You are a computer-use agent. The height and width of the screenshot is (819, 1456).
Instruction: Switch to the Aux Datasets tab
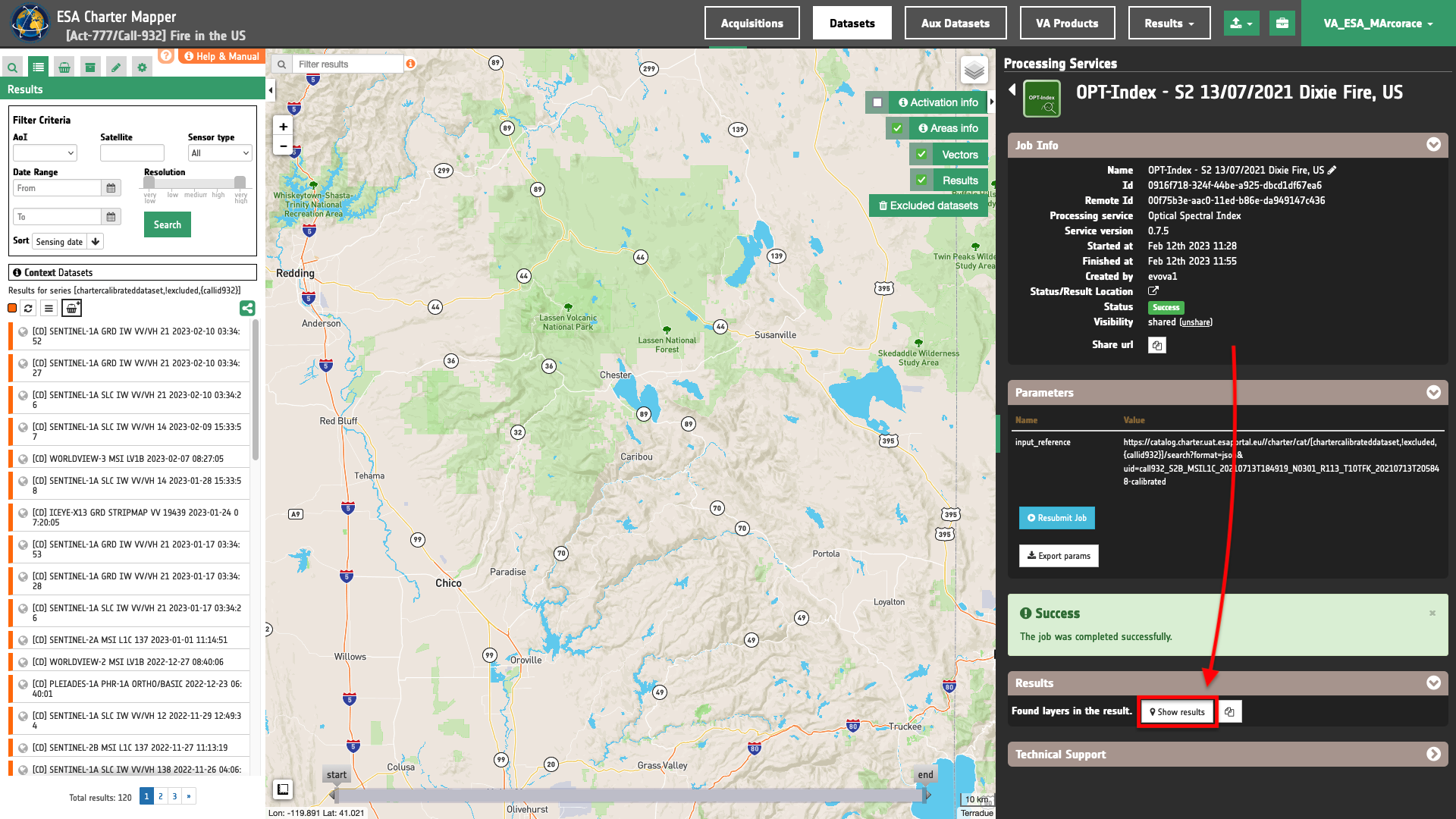pyautogui.click(x=955, y=24)
